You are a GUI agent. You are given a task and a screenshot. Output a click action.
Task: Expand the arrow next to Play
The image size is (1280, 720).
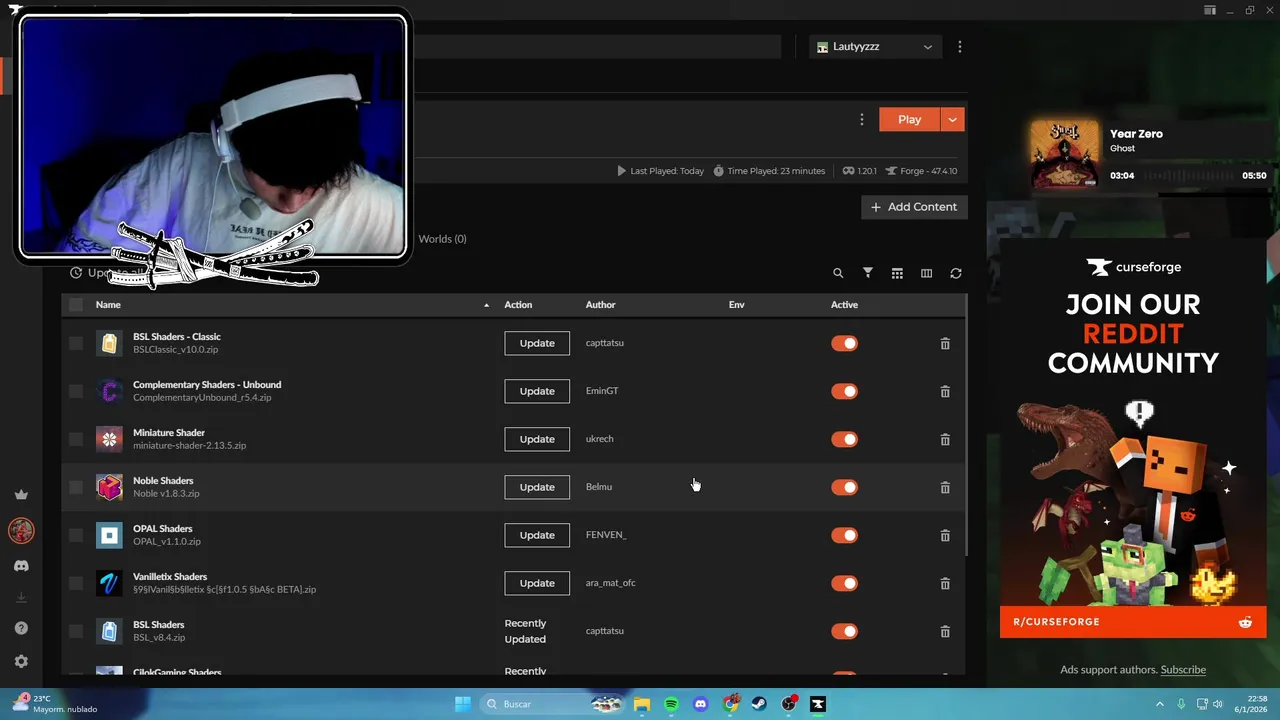pos(952,119)
